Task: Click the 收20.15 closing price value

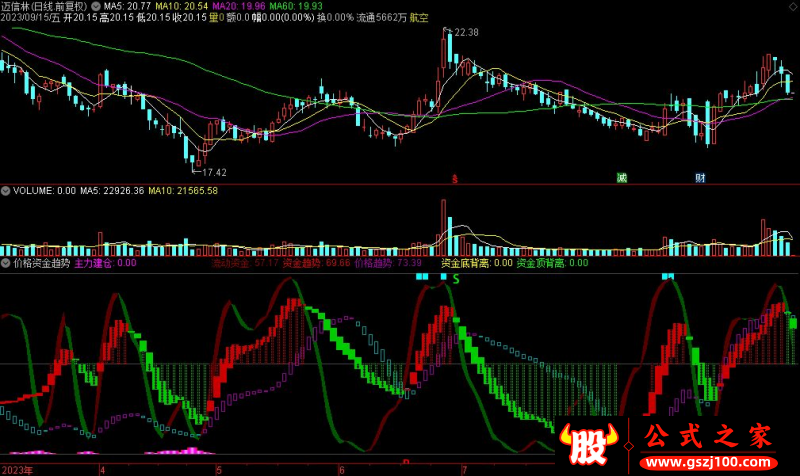Action: [190, 18]
